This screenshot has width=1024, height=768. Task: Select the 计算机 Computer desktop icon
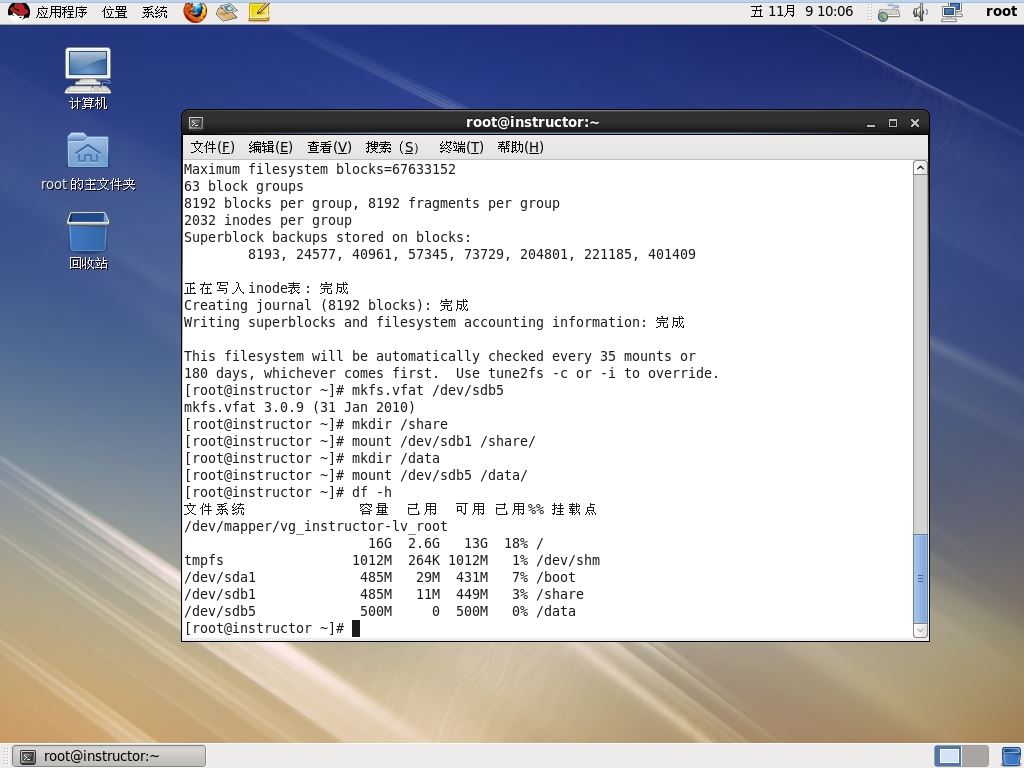pyautogui.click(x=88, y=79)
